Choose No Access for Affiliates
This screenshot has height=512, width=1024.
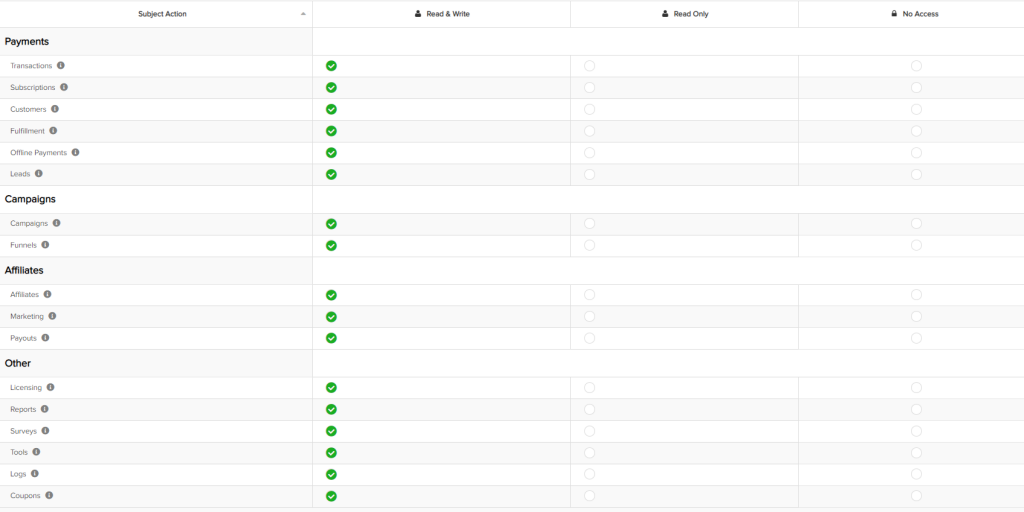pos(916,295)
